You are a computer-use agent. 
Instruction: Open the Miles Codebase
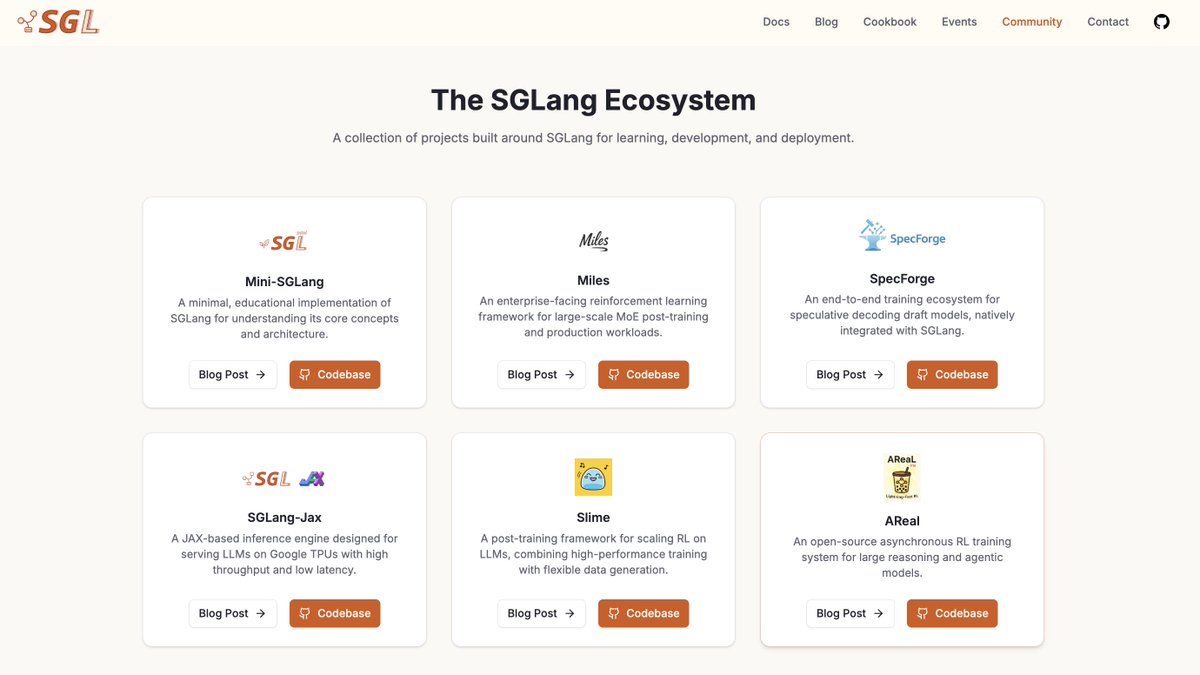pos(644,374)
